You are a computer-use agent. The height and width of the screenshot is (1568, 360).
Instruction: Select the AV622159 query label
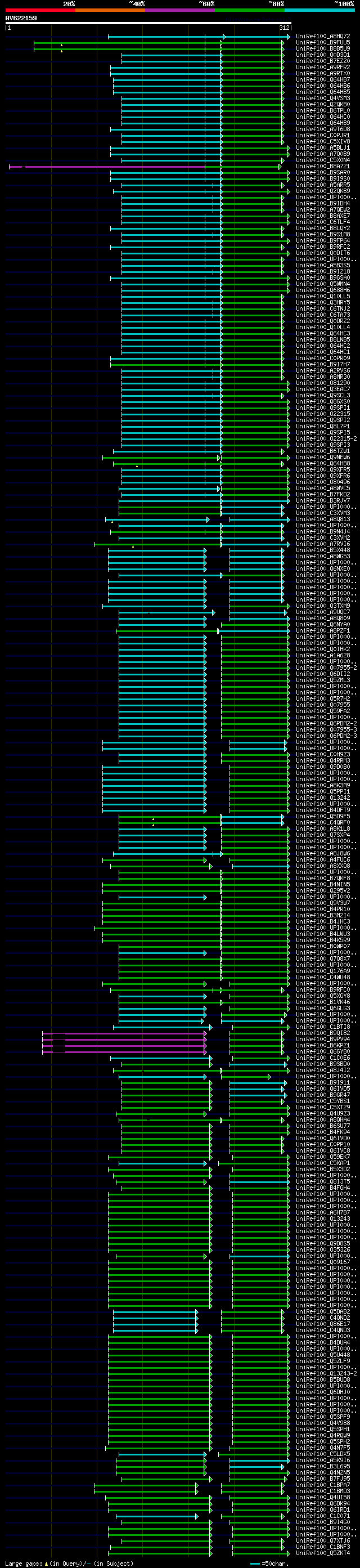pos(21,18)
